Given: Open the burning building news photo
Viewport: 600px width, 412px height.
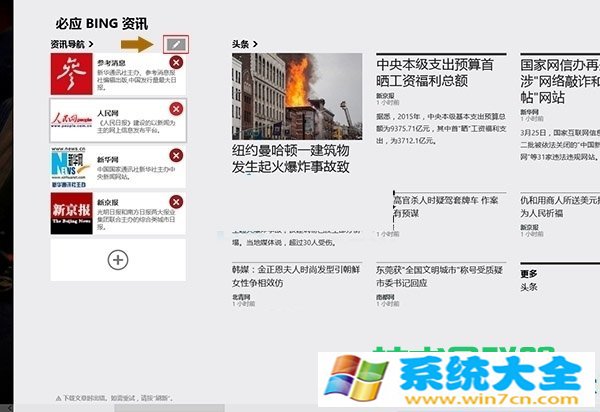Looking at the screenshot, I should coord(297,96).
